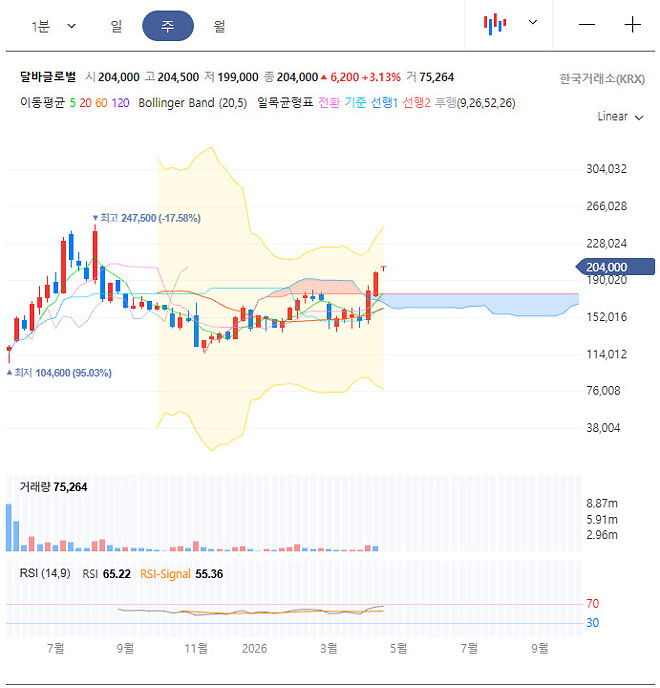The width and height of the screenshot is (660, 688).
Task: Switch to the 일 daily tab
Action: click(x=116, y=26)
